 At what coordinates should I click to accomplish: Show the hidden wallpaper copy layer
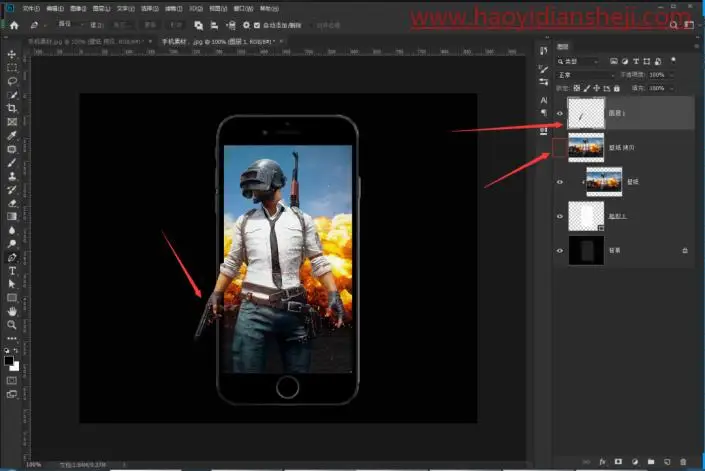click(x=560, y=147)
